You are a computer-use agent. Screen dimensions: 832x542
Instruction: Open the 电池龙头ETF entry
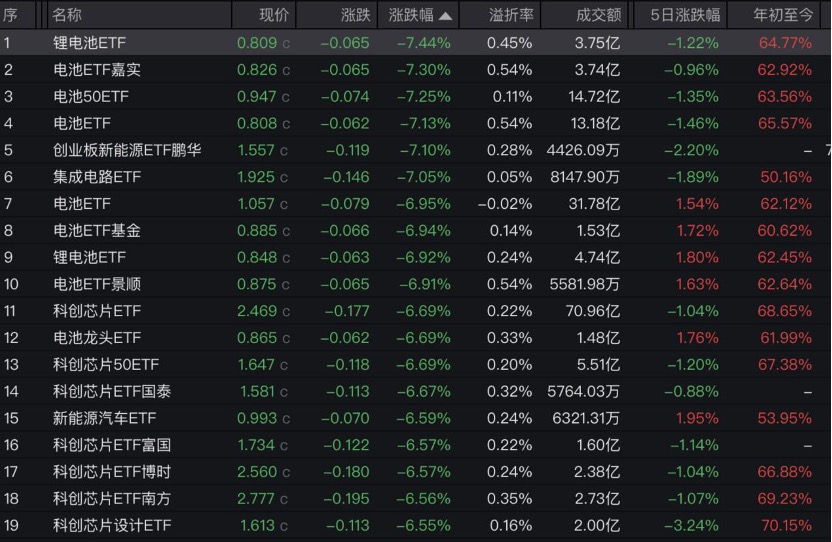coord(96,338)
